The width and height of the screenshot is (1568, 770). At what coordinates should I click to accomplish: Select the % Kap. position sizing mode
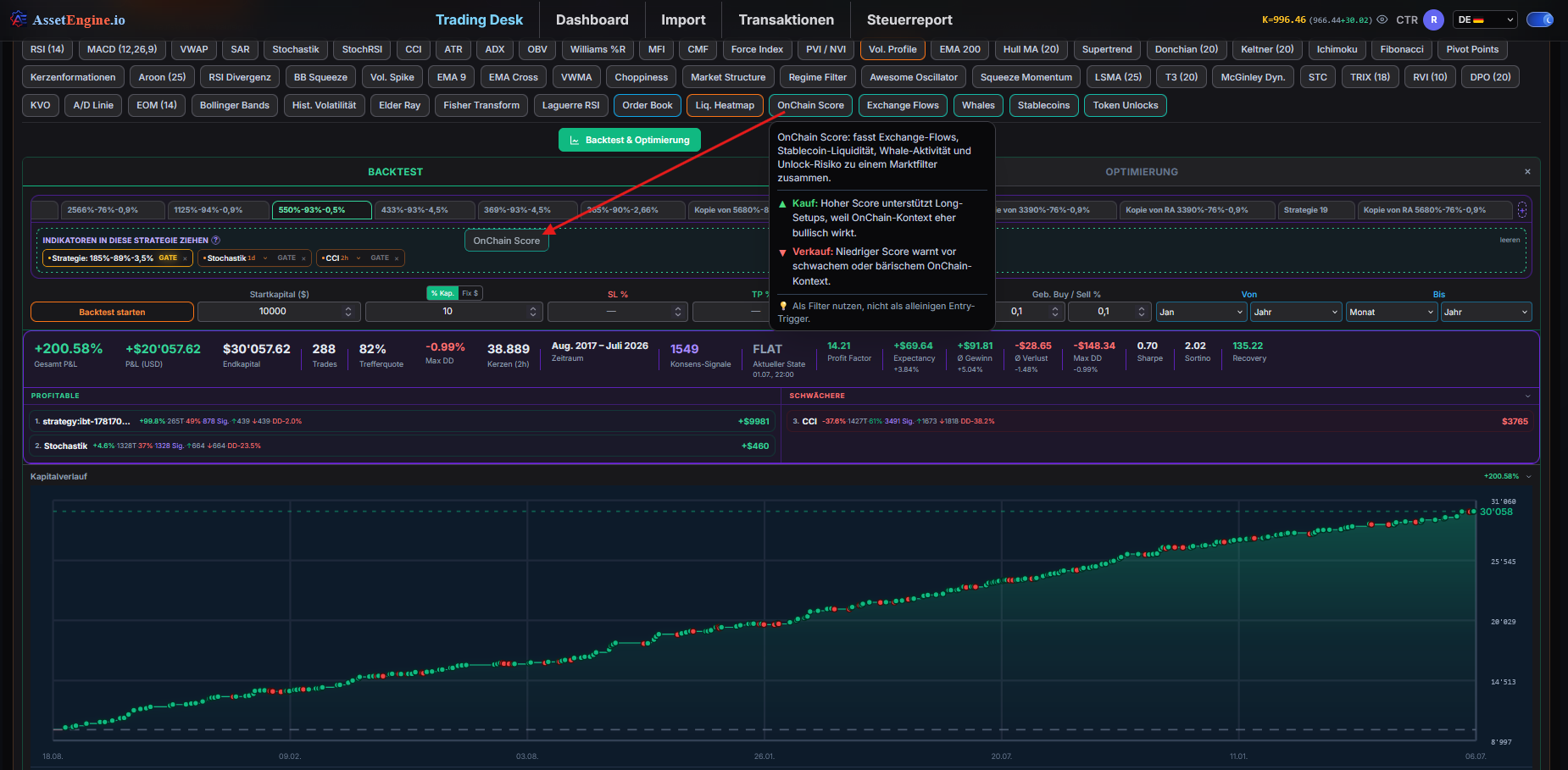click(442, 293)
